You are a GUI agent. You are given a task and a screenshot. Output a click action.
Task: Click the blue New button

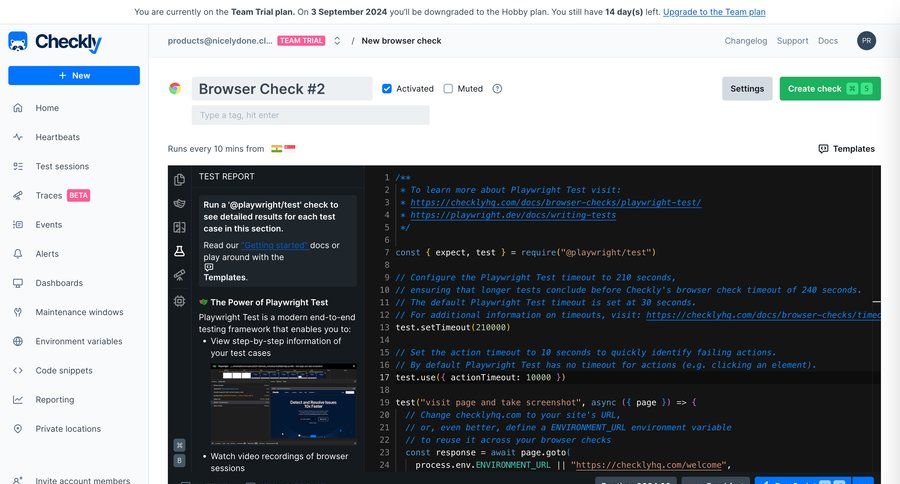click(x=74, y=75)
